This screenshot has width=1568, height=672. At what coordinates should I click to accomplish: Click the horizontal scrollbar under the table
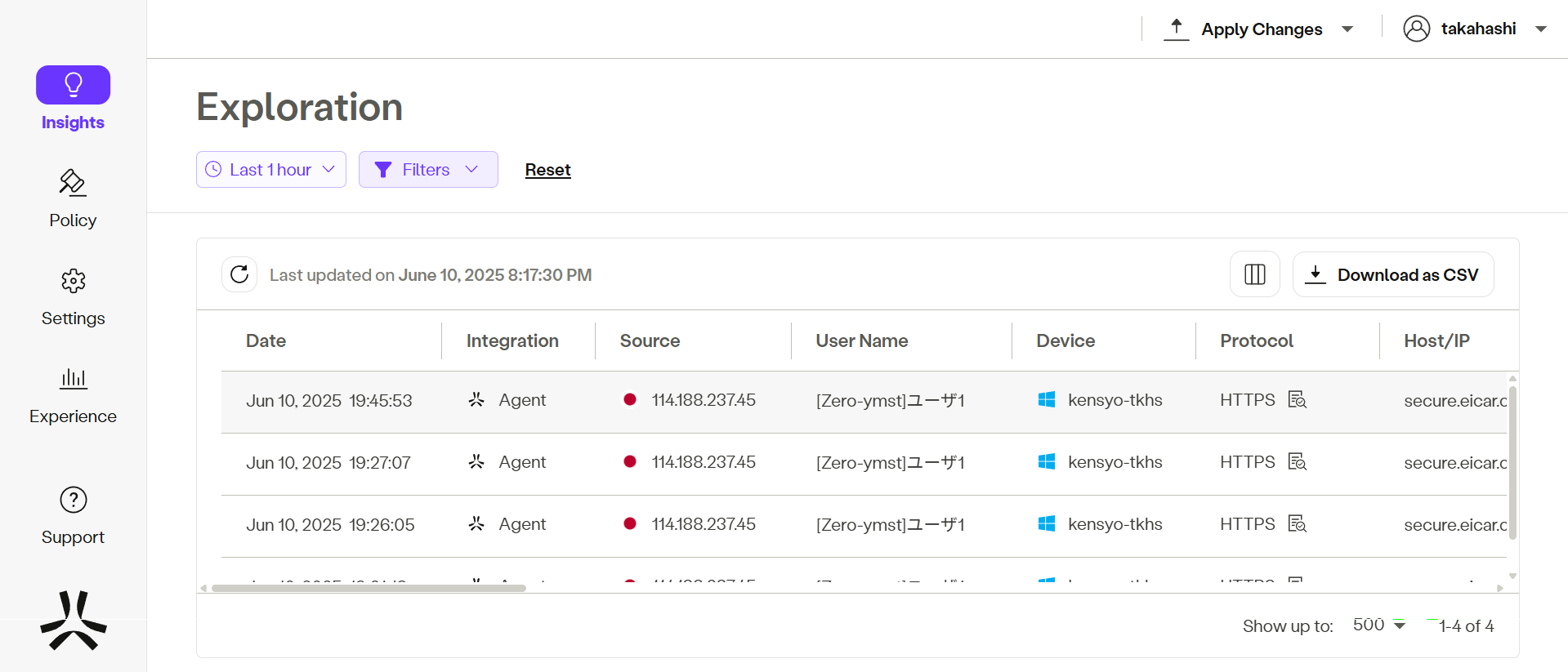point(368,588)
